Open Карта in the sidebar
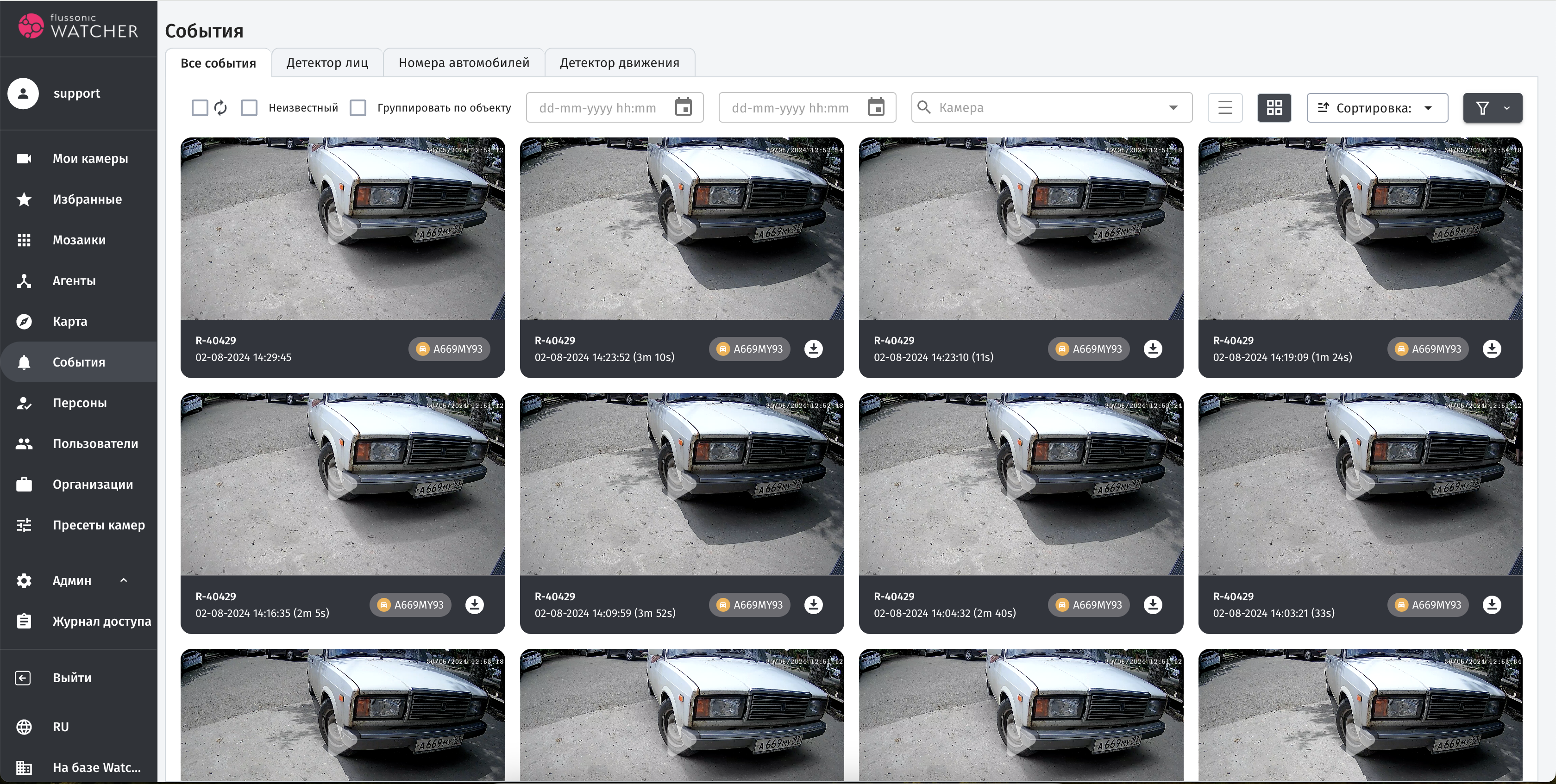This screenshot has height=784, width=1556. [69, 321]
